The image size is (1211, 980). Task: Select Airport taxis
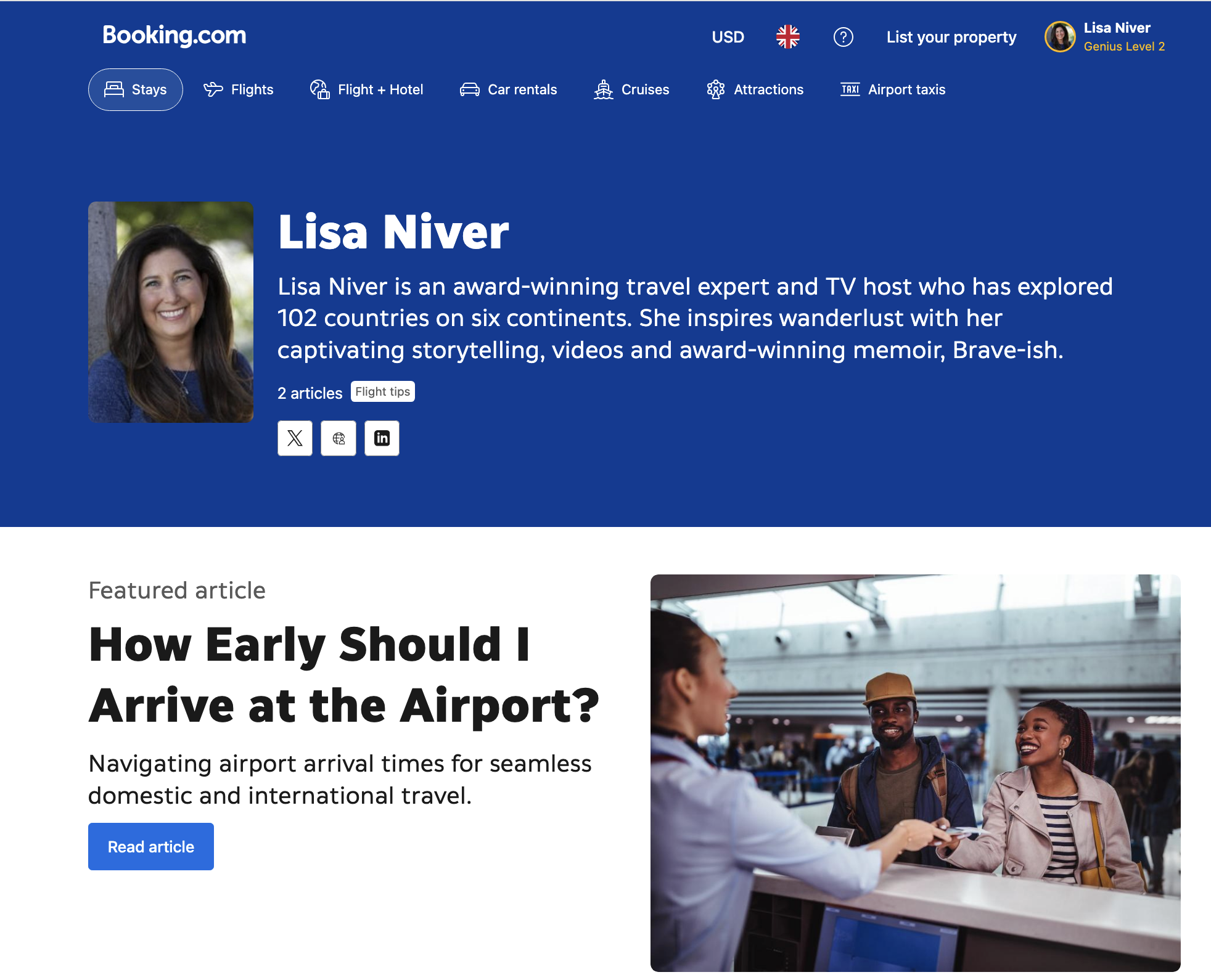point(893,89)
